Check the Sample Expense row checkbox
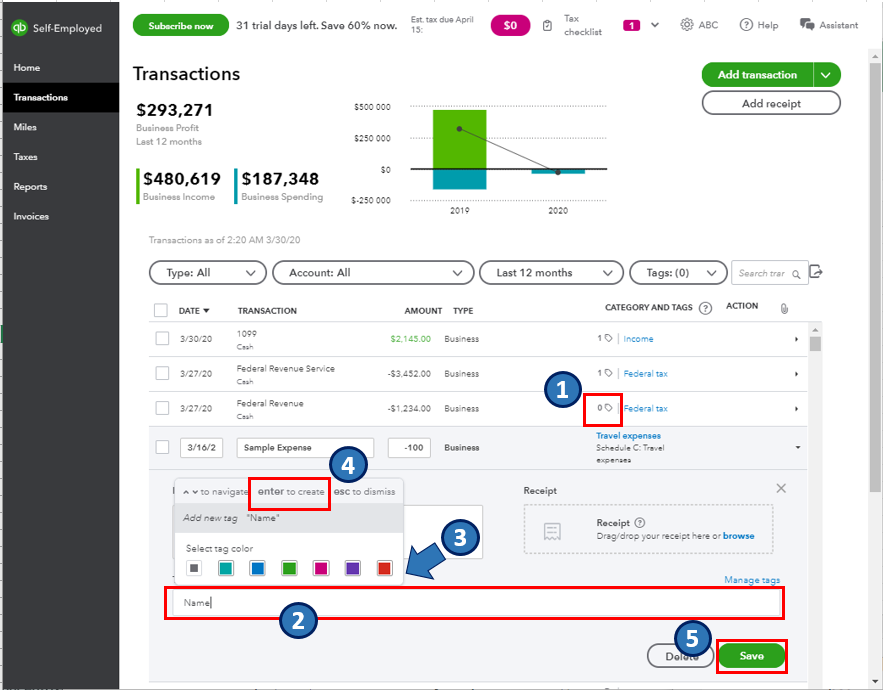Image resolution: width=883 pixels, height=690 pixels. (162, 447)
